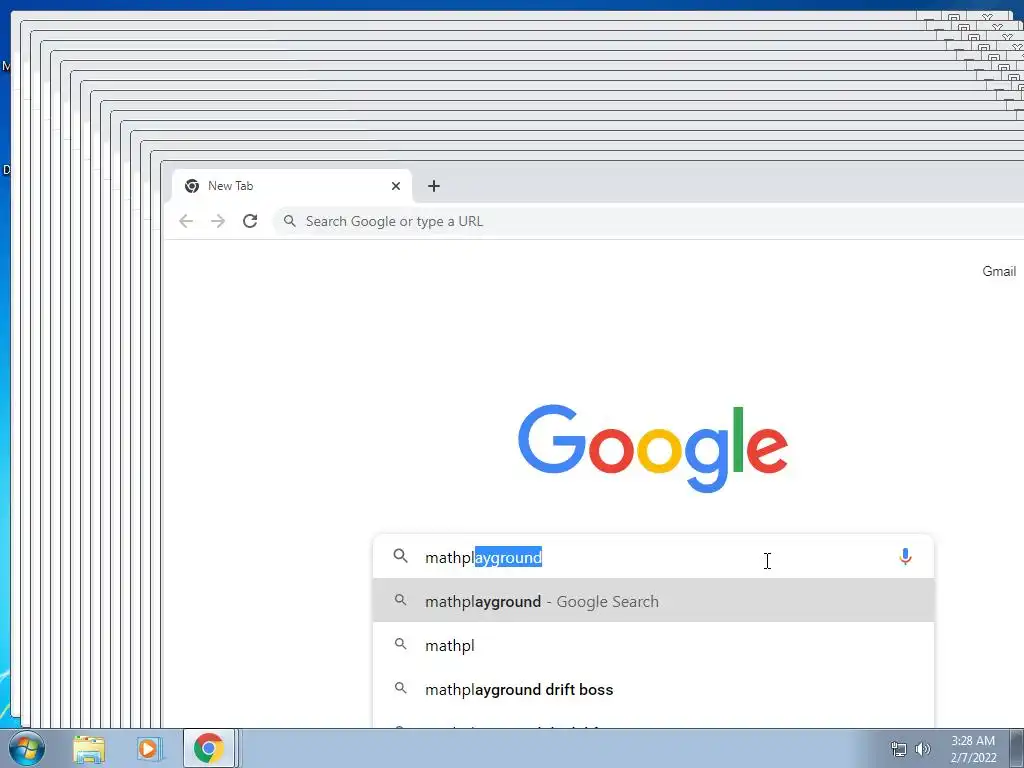
Task: Open the Gmail link
Action: point(999,272)
